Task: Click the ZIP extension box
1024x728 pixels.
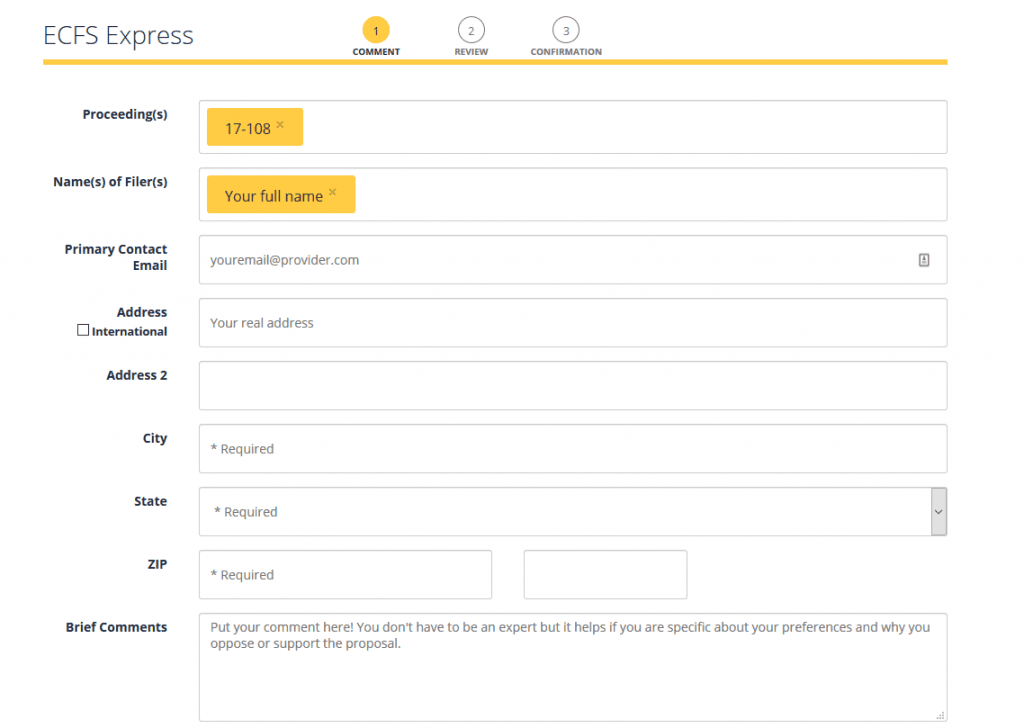Action: 605,575
